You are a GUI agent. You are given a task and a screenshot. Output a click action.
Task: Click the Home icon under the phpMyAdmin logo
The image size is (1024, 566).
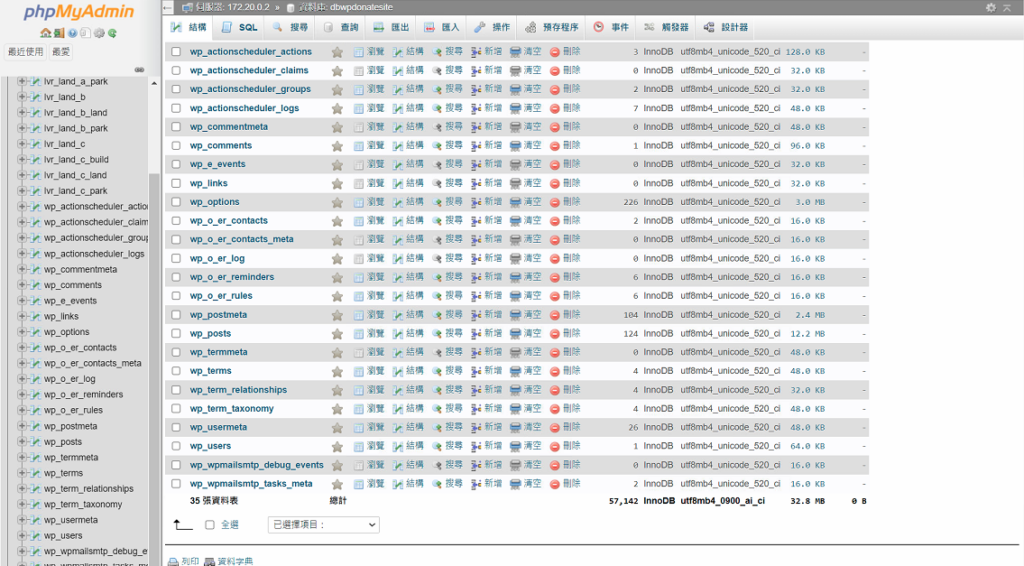46,33
